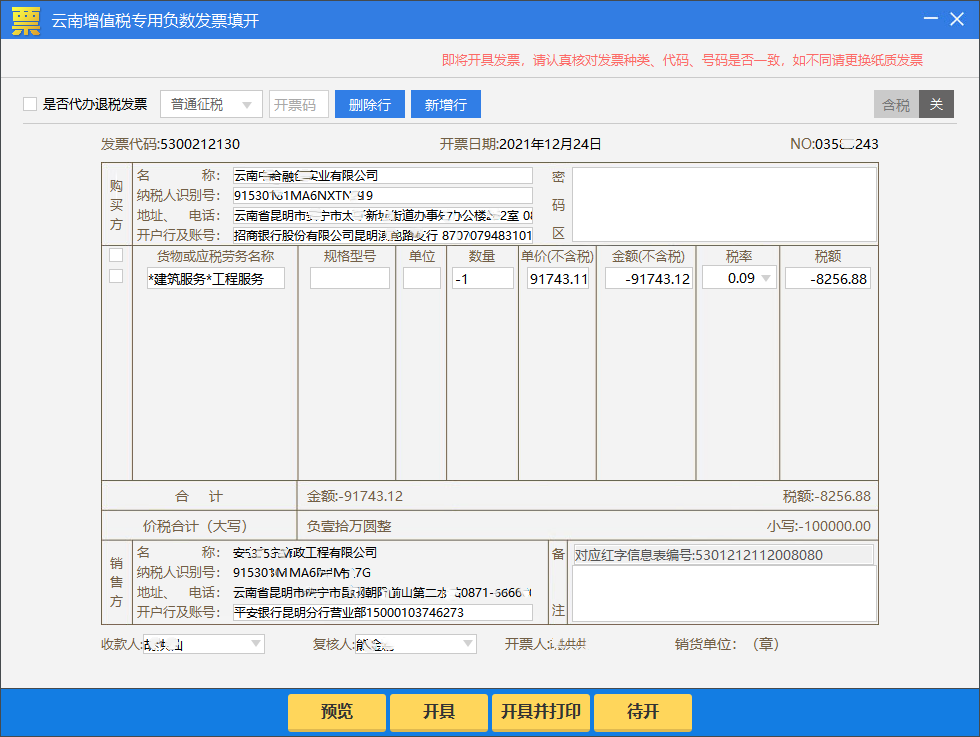Screen dimensions: 980x737
Task: Click the 单价 field showing 91743.11
Action: [558, 278]
